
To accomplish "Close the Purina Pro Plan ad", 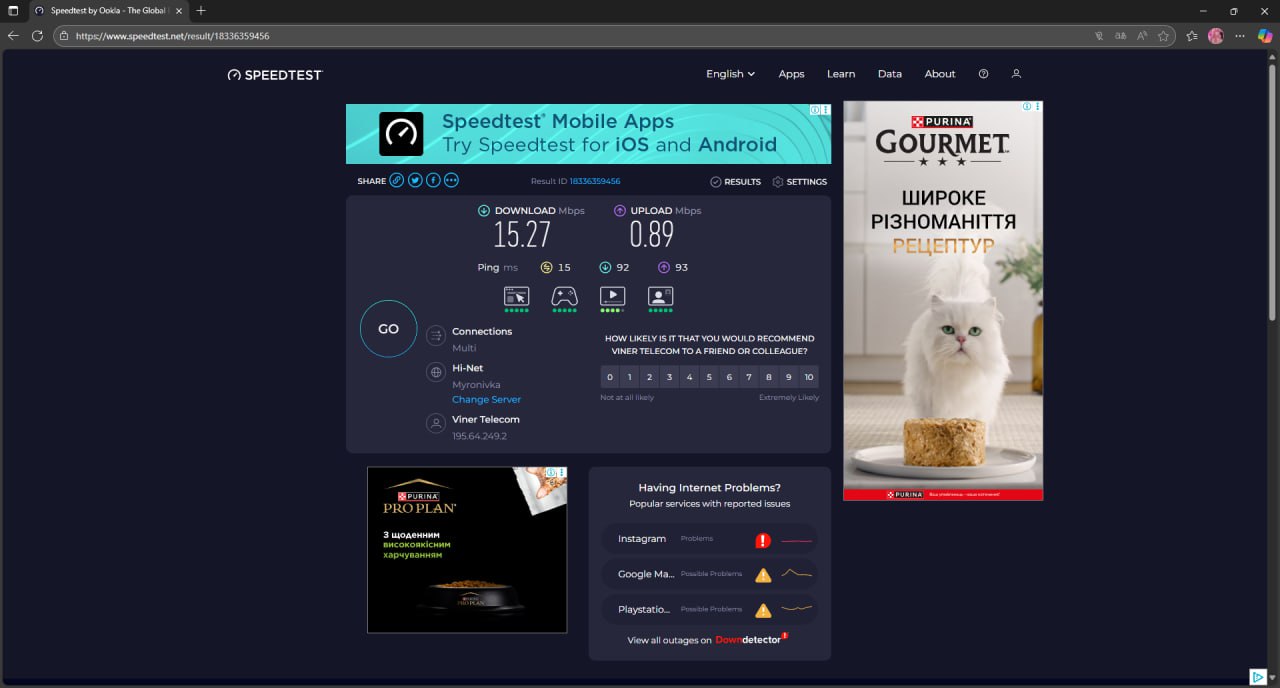I will pyautogui.click(x=562, y=472).
